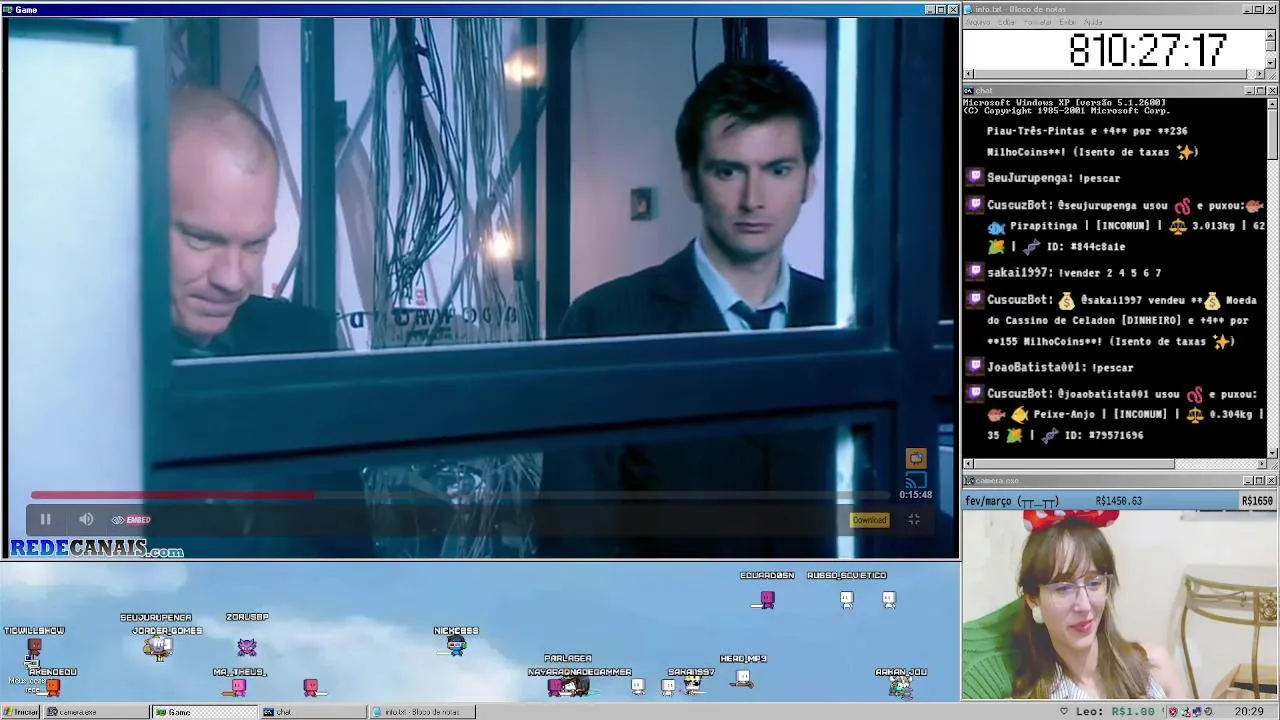Switch to Game in the taskbar
The height and width of the screenshot is (720, 1280).
pyautogui.click(x=204, y=712)
